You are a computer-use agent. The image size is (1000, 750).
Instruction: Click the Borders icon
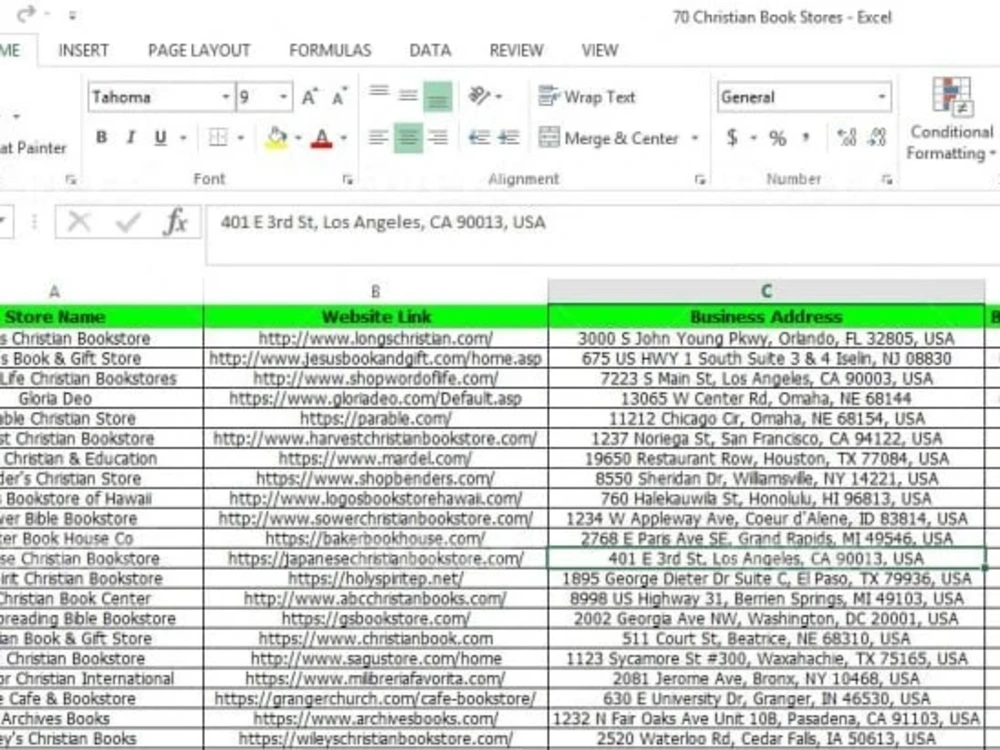218,138
